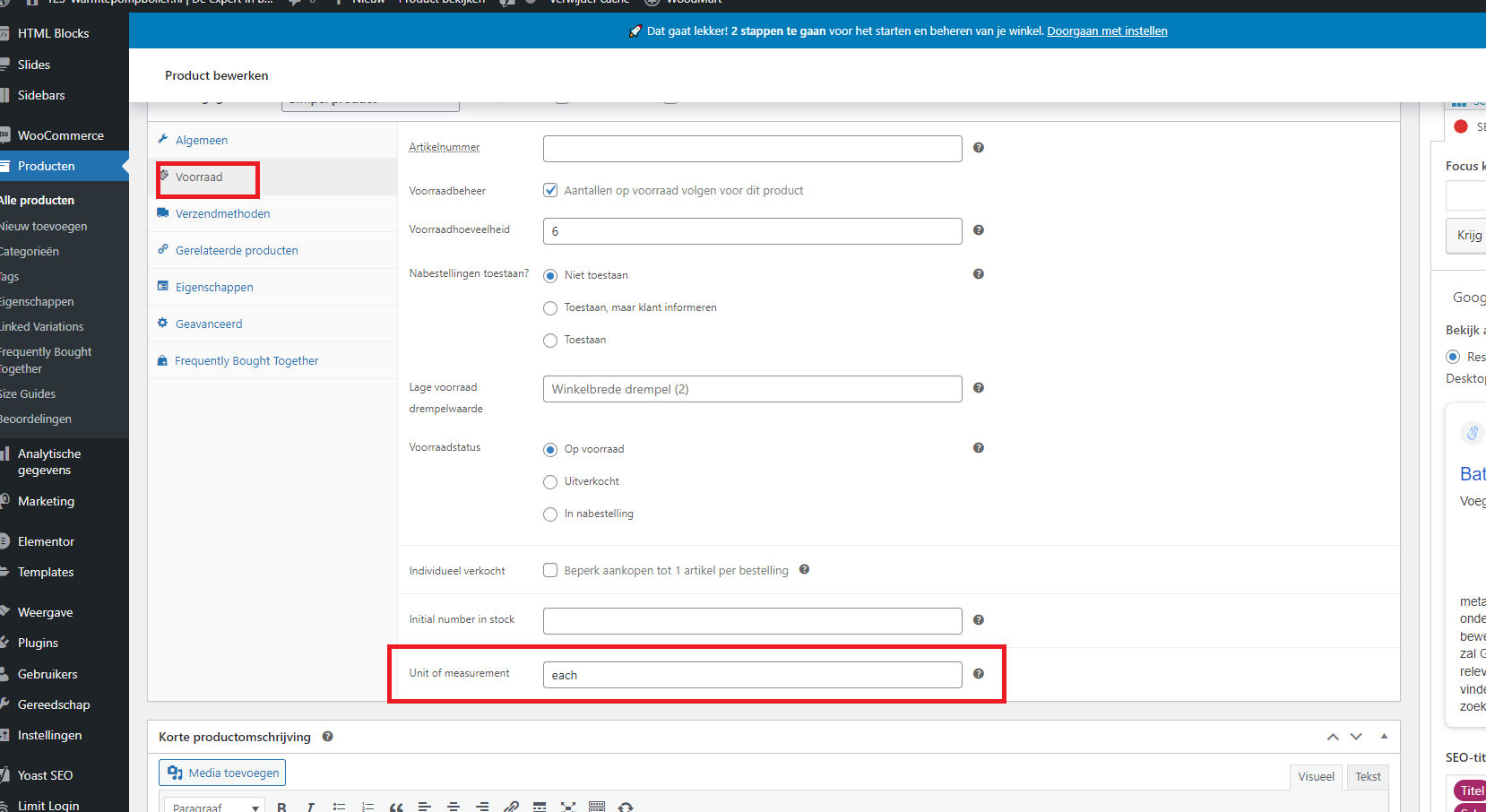Click the Voorraadhoeveelheid field showing 6

coord(752,231)
